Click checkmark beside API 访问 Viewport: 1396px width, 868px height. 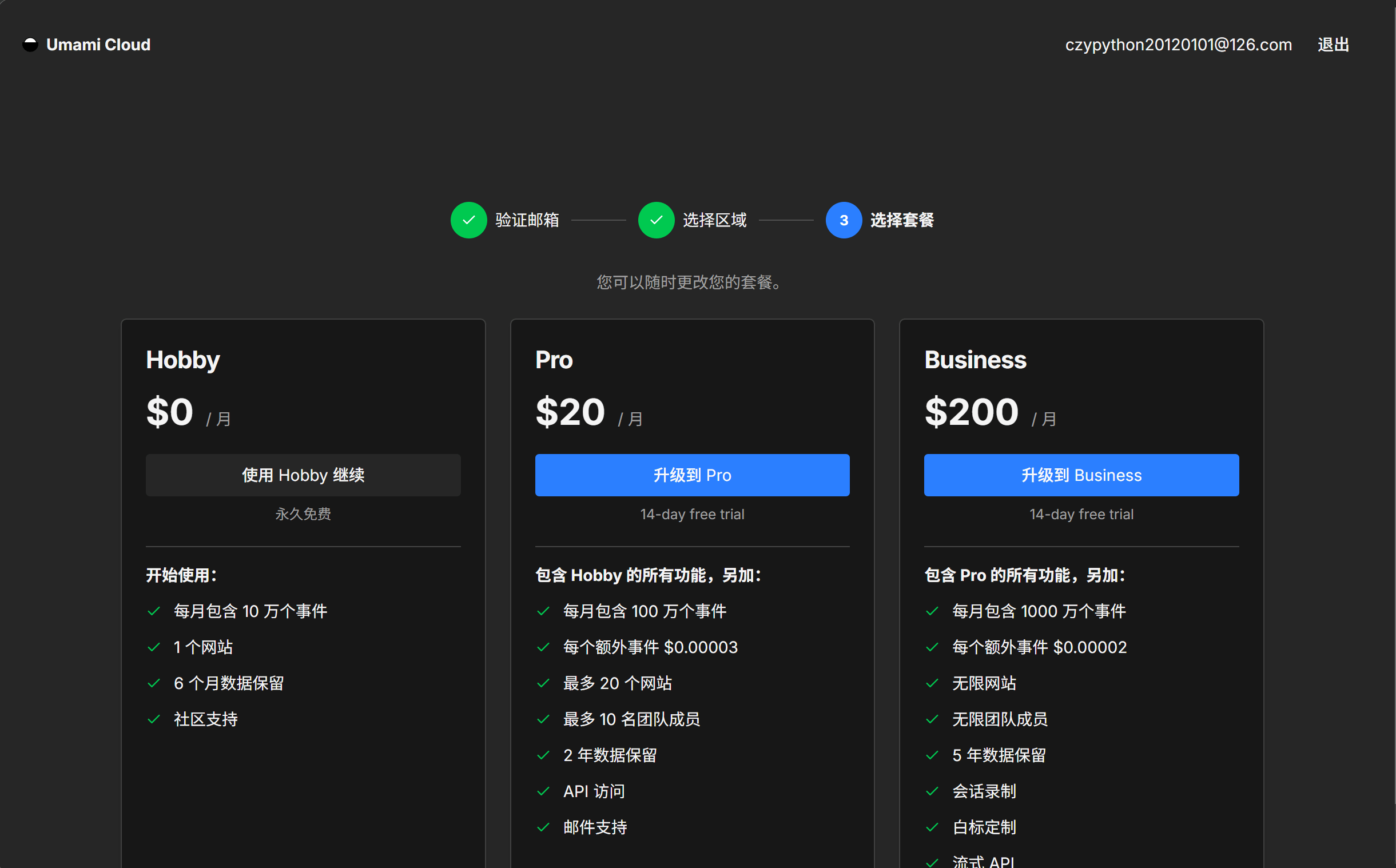(543, 791)
